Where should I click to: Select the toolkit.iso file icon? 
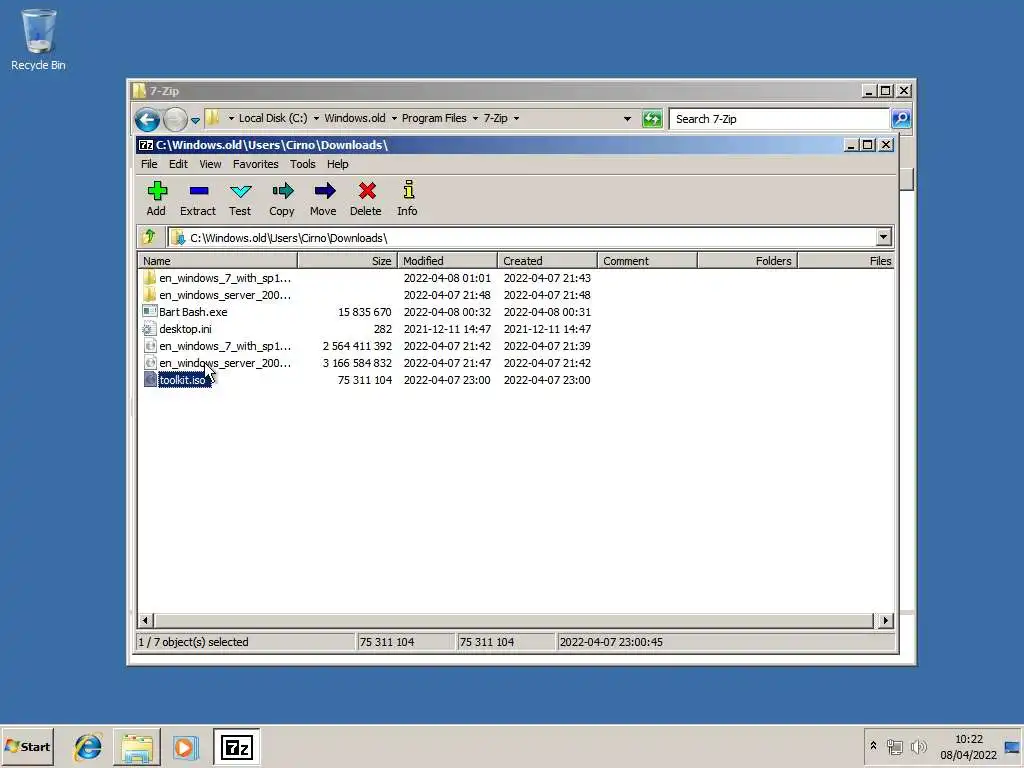(x=150, y=379)
